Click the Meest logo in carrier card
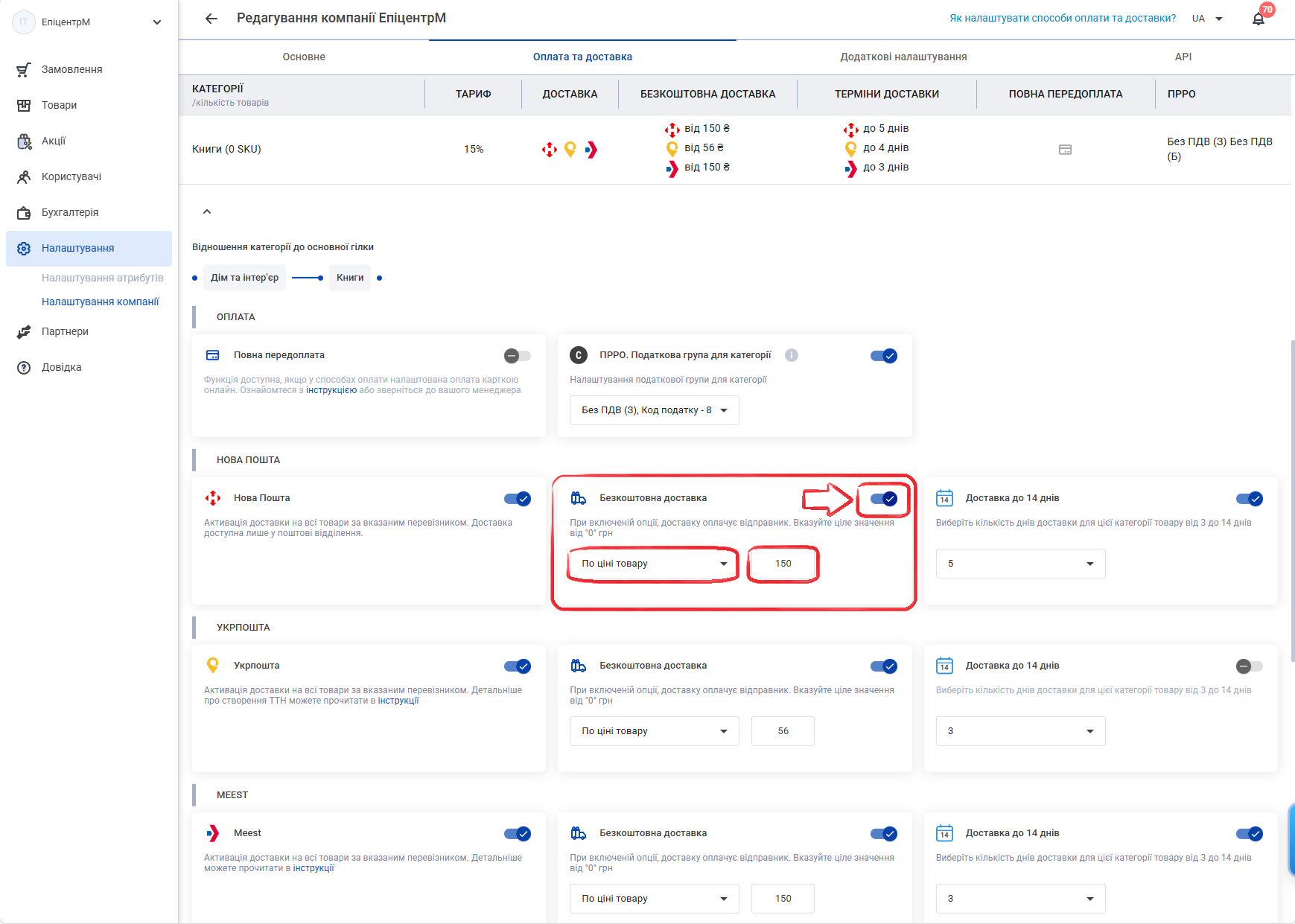 pyautogui.click(x=213, y=833)
